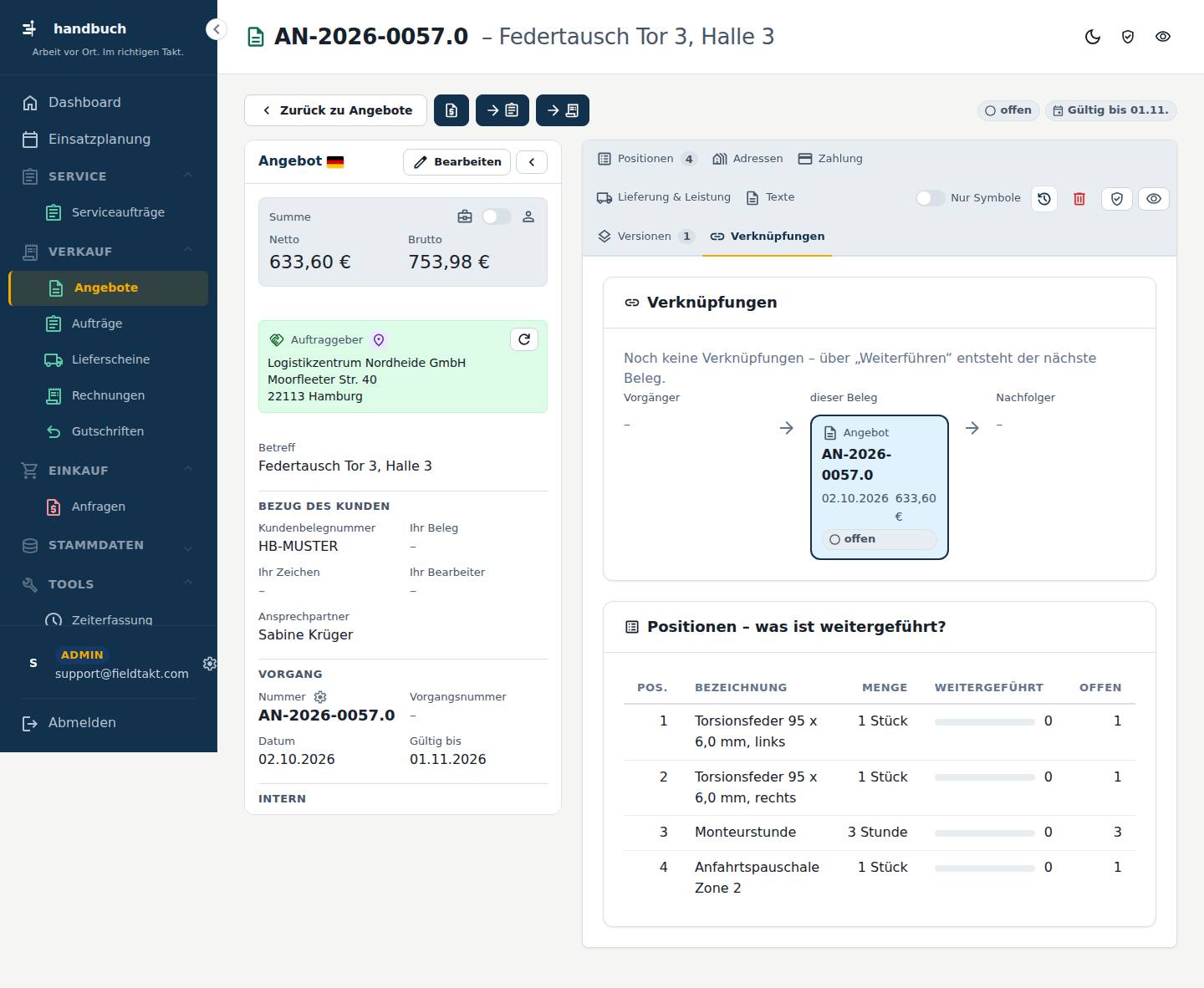
Task: Collapse the SERVICE sidebar section
Action: pyautogui.click(x=109, y=176)
